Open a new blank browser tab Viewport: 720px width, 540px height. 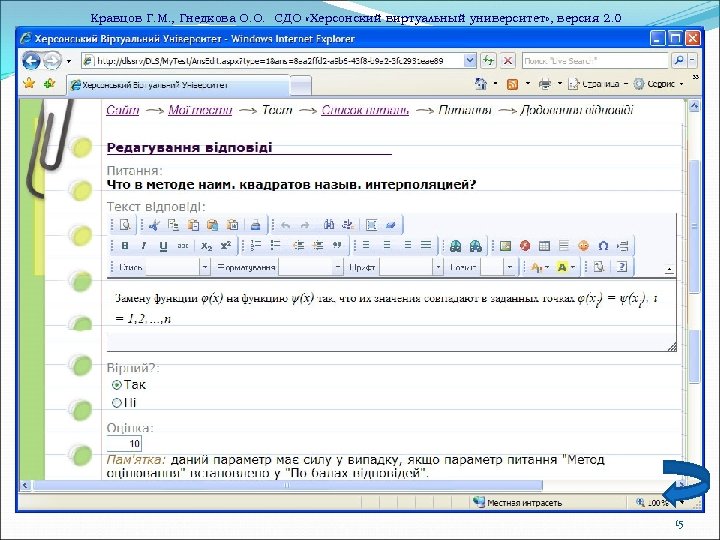tap(301, 86)
